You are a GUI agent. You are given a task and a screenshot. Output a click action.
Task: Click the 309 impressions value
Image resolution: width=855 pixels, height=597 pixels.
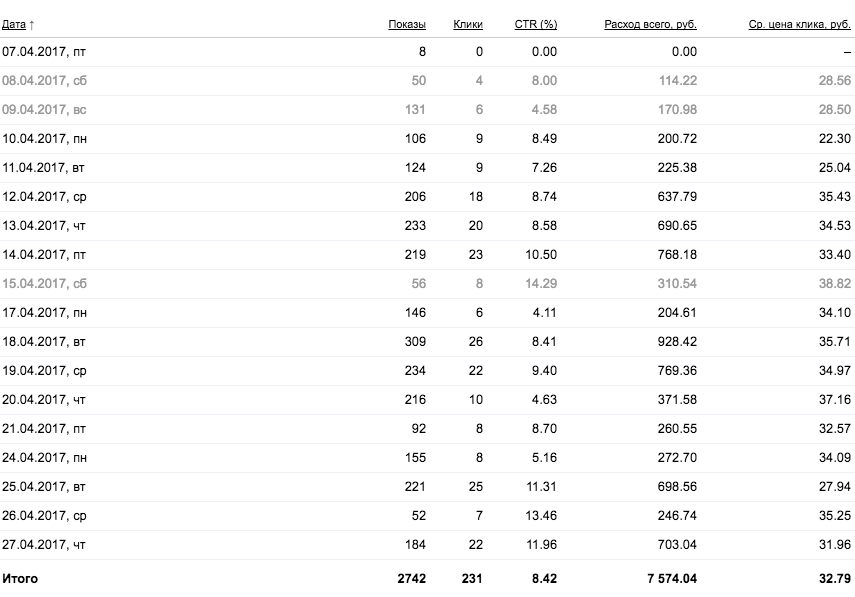pyautogui.click(x=415, y=342)
